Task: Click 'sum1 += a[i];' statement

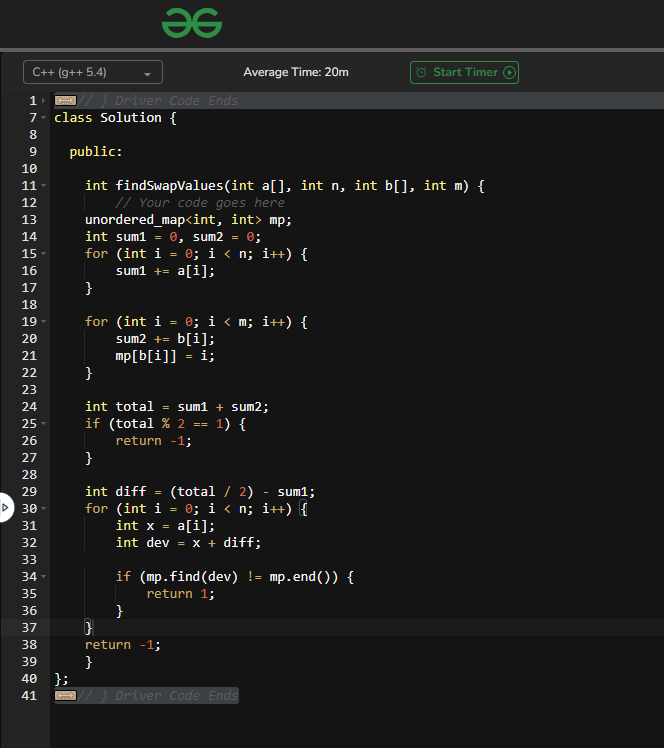Action: (166, 271)
